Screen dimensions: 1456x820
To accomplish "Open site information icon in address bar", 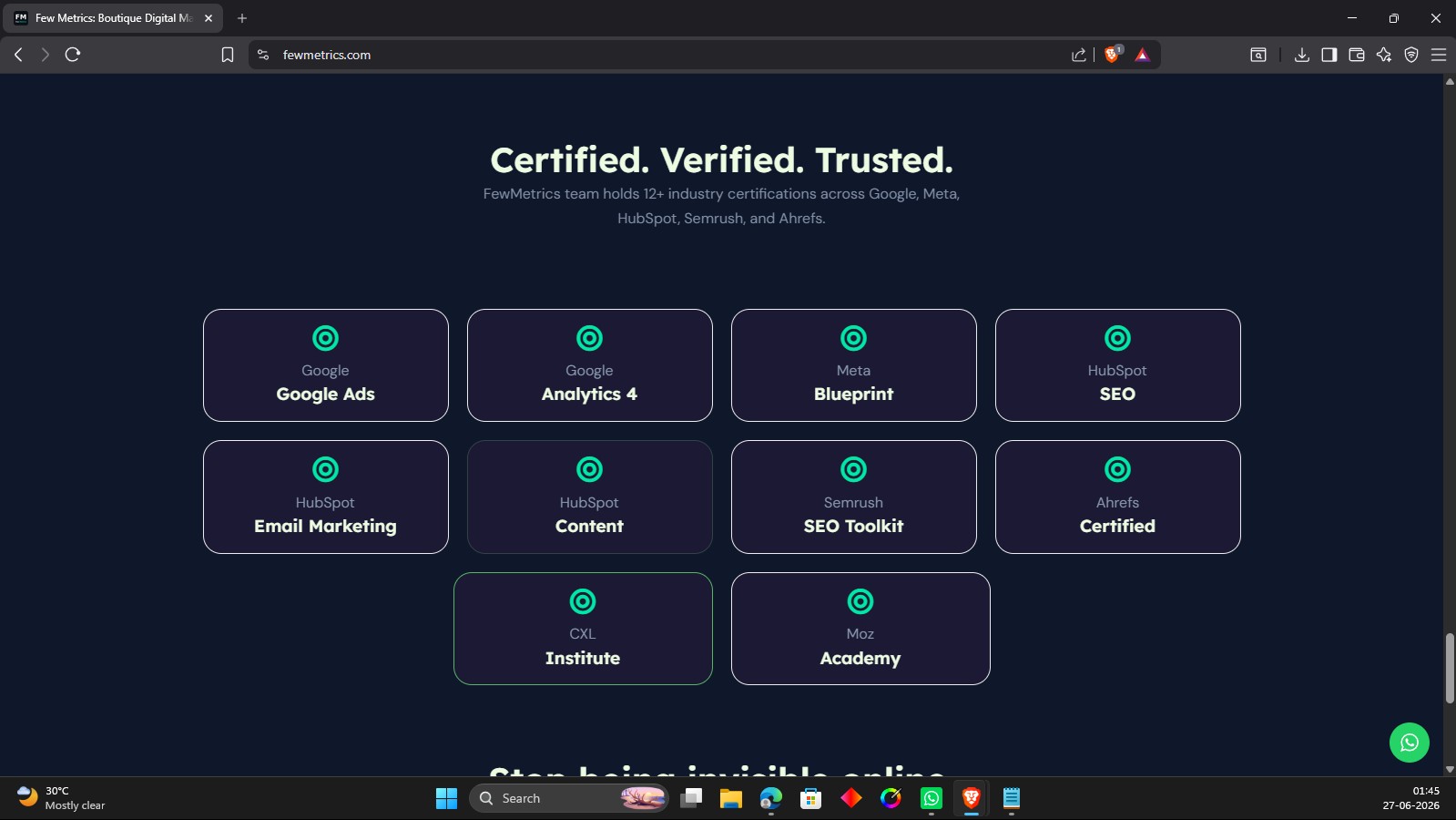I will [263, 55].
